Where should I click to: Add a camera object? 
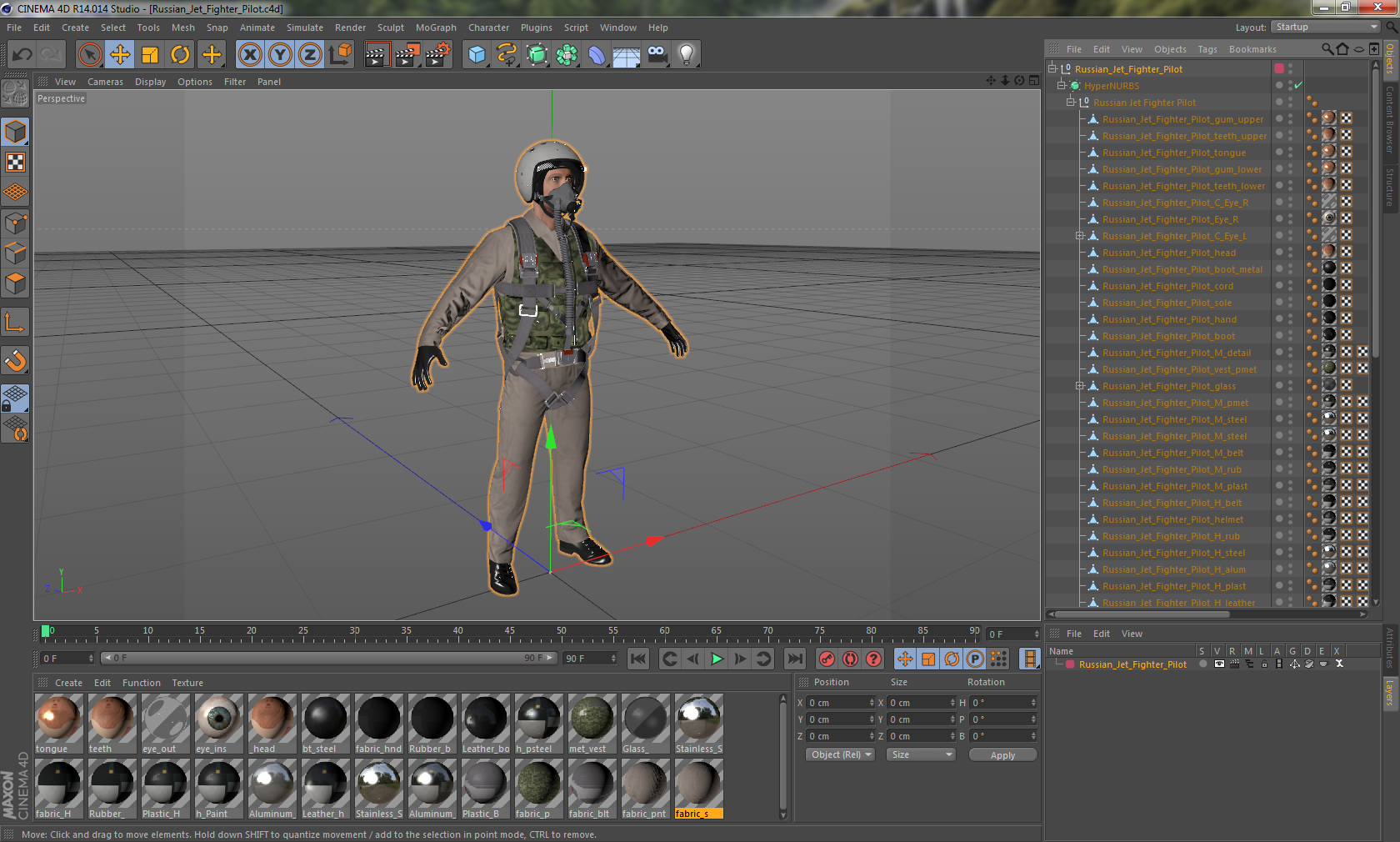657,55
